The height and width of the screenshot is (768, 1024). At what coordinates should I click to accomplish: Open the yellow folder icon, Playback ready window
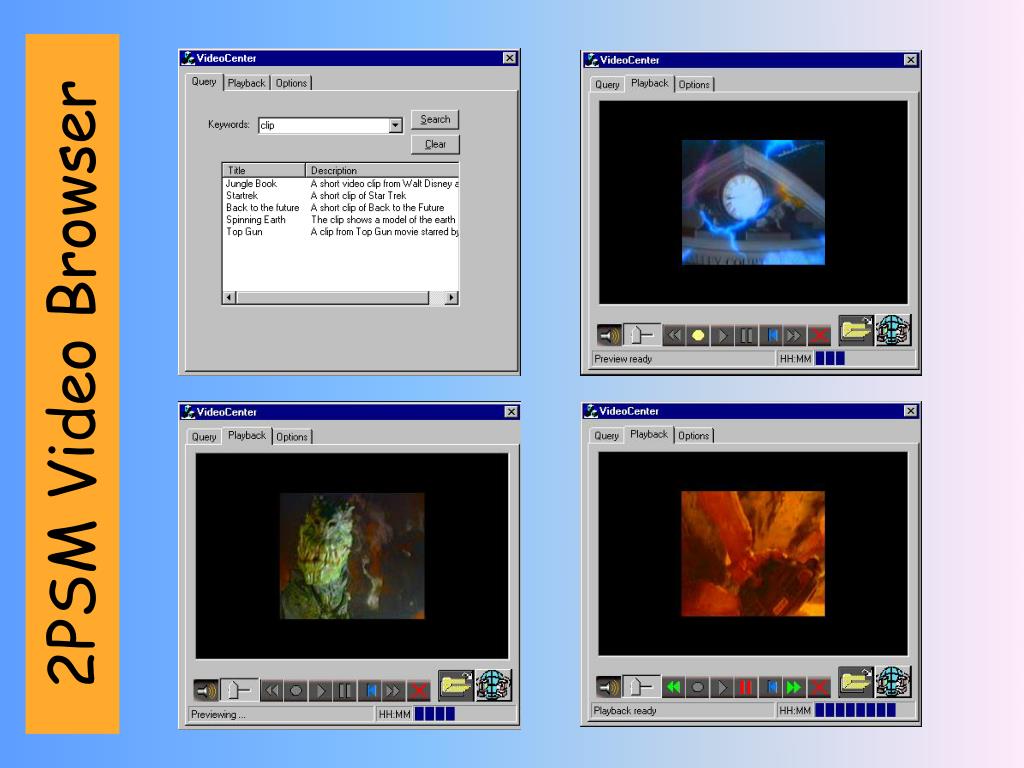click(856, 682)
